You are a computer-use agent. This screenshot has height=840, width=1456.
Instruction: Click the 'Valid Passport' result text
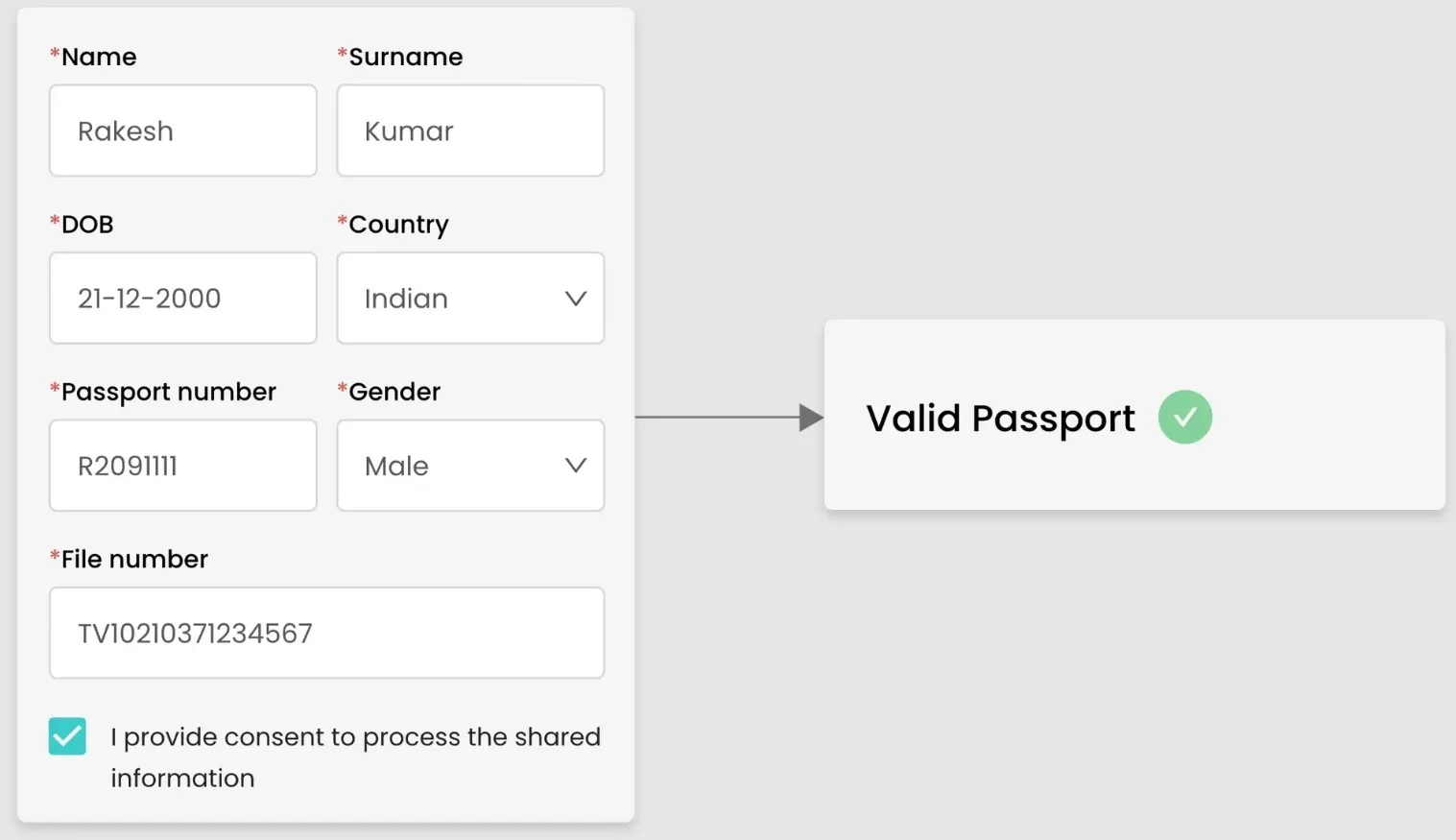tap(1000, 419)
